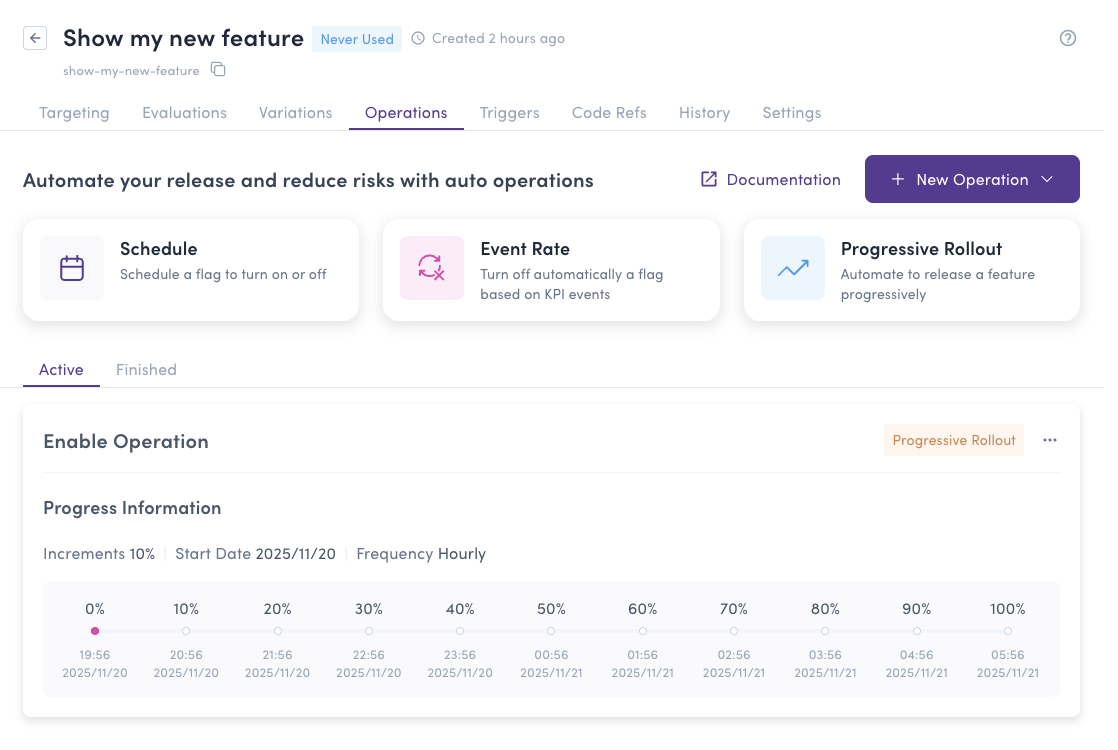
Task: Open the Variations tab
Action: pyautogui.click(x=295, y=113)
